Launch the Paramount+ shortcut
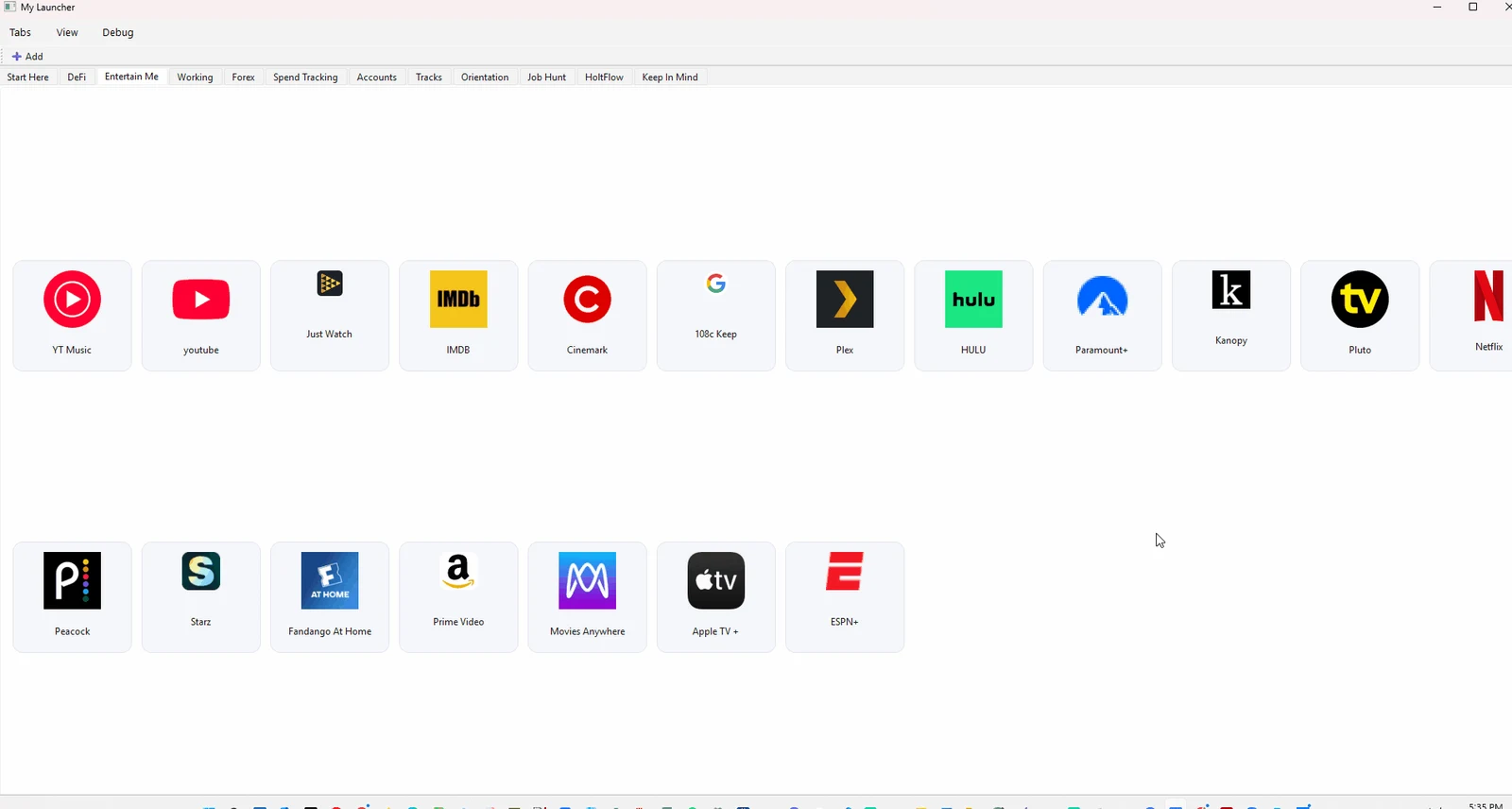1512x809 pixels. coord(1102,316)
